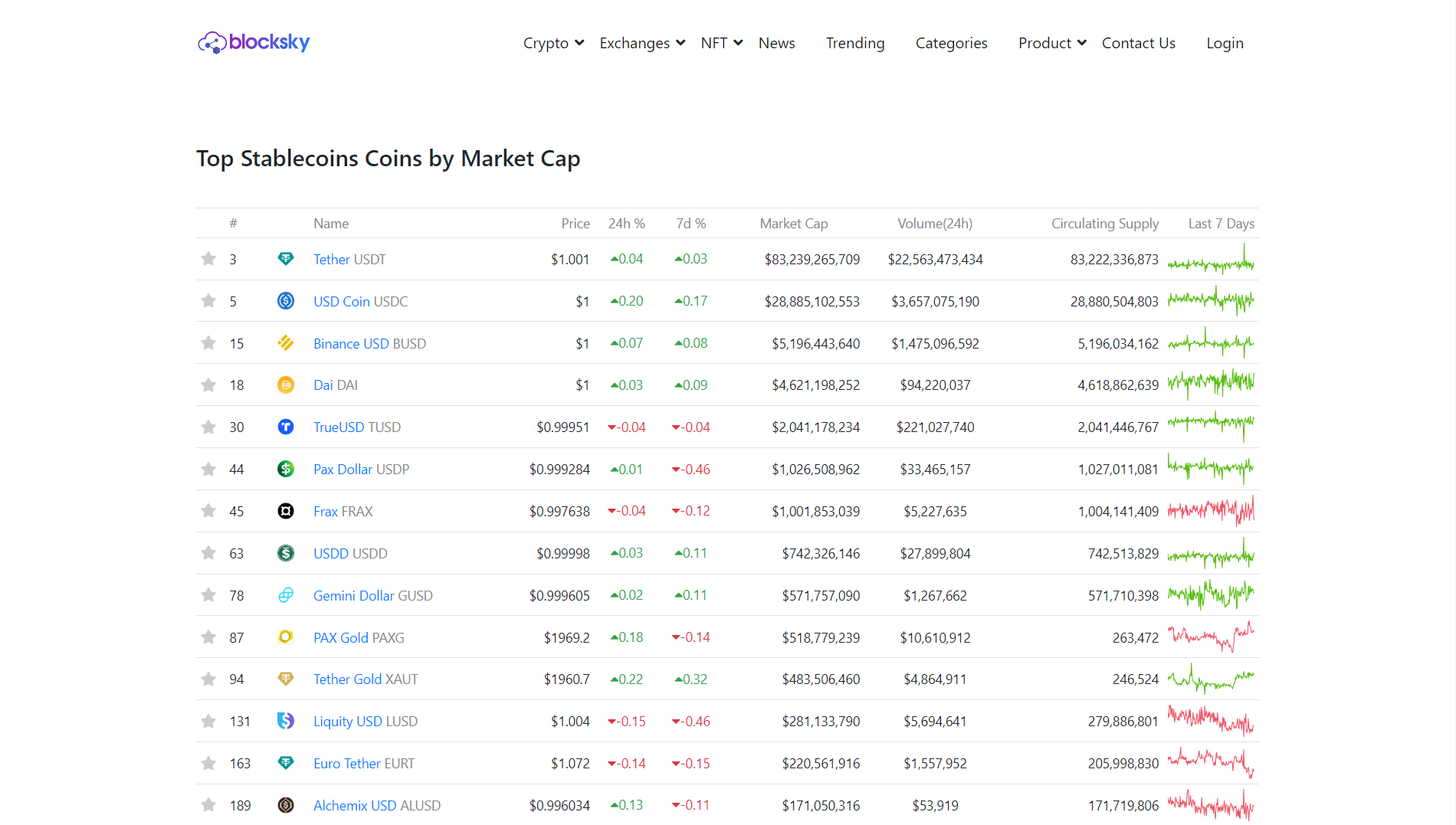The width and height of the screenshot is (1456, 825).
Task: View PAX Gold 7-day sparkline chart
Action: [1211, 637]
